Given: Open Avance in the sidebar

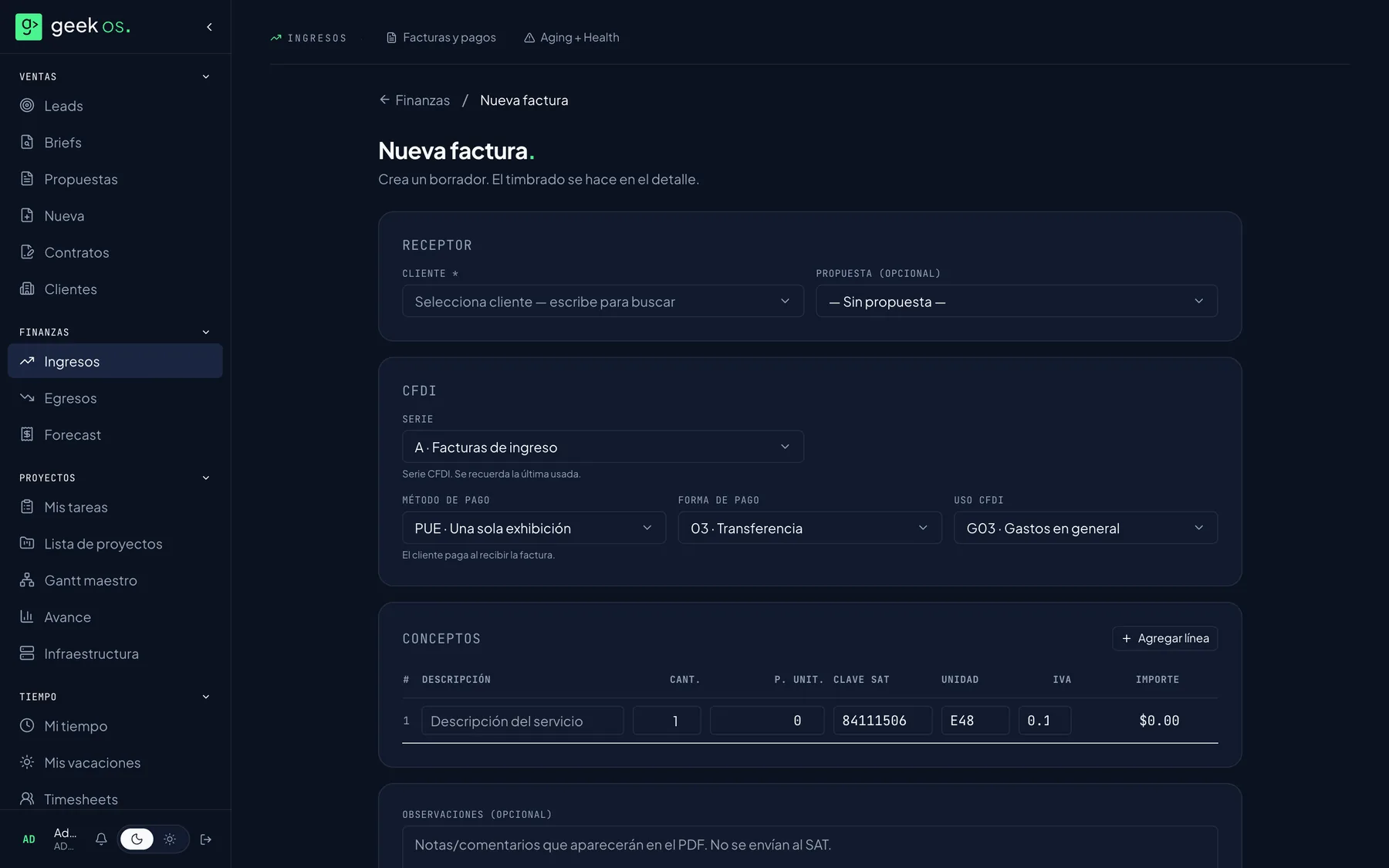Looking at the screenshot, I should [115, 617].
